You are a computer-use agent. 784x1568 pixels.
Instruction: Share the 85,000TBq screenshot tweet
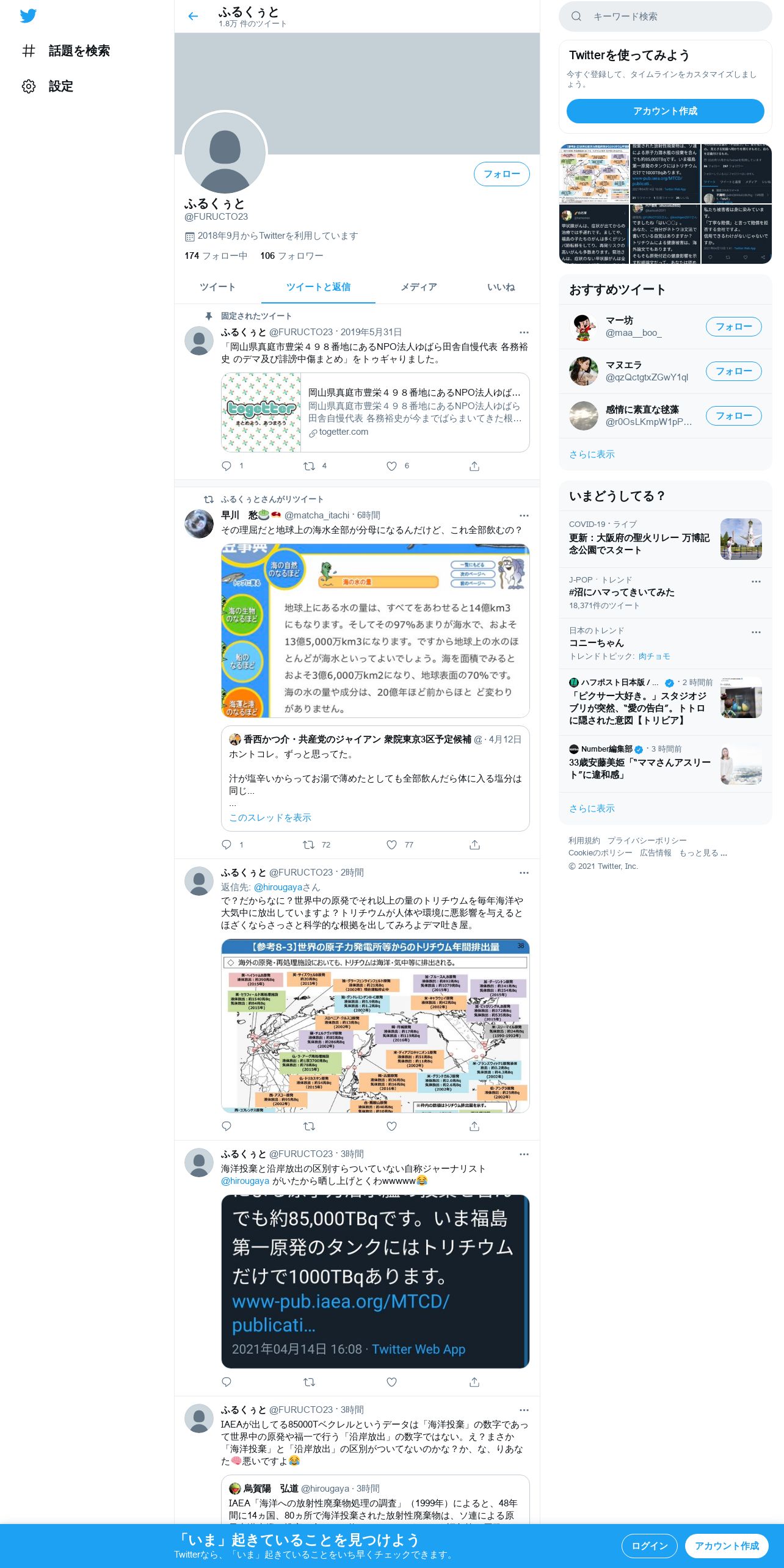coord(474,1382)
